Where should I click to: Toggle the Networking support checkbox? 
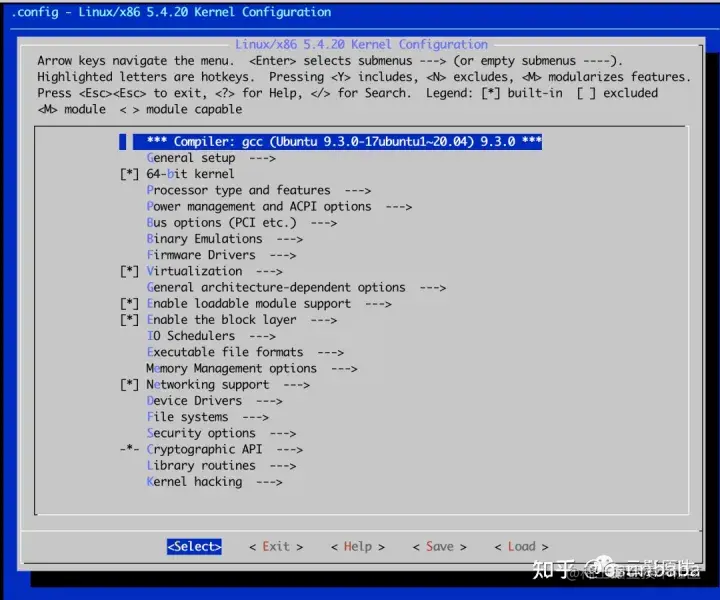click(x=129, y=385)
